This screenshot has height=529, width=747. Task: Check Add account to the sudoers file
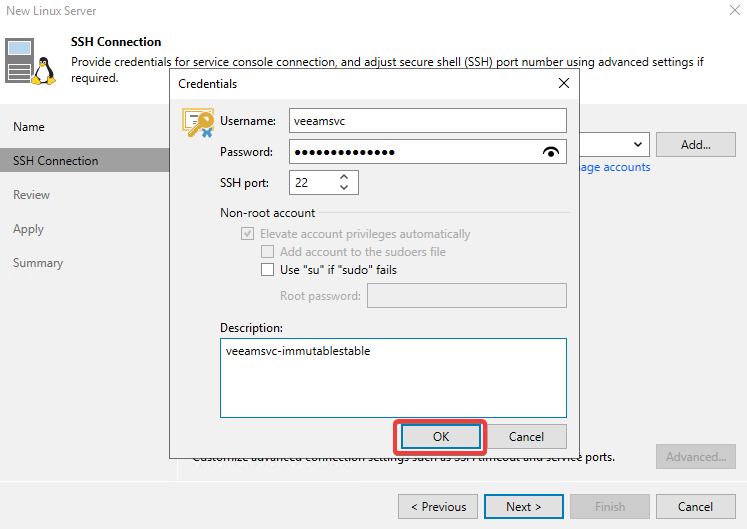click(x=267, y=252)
